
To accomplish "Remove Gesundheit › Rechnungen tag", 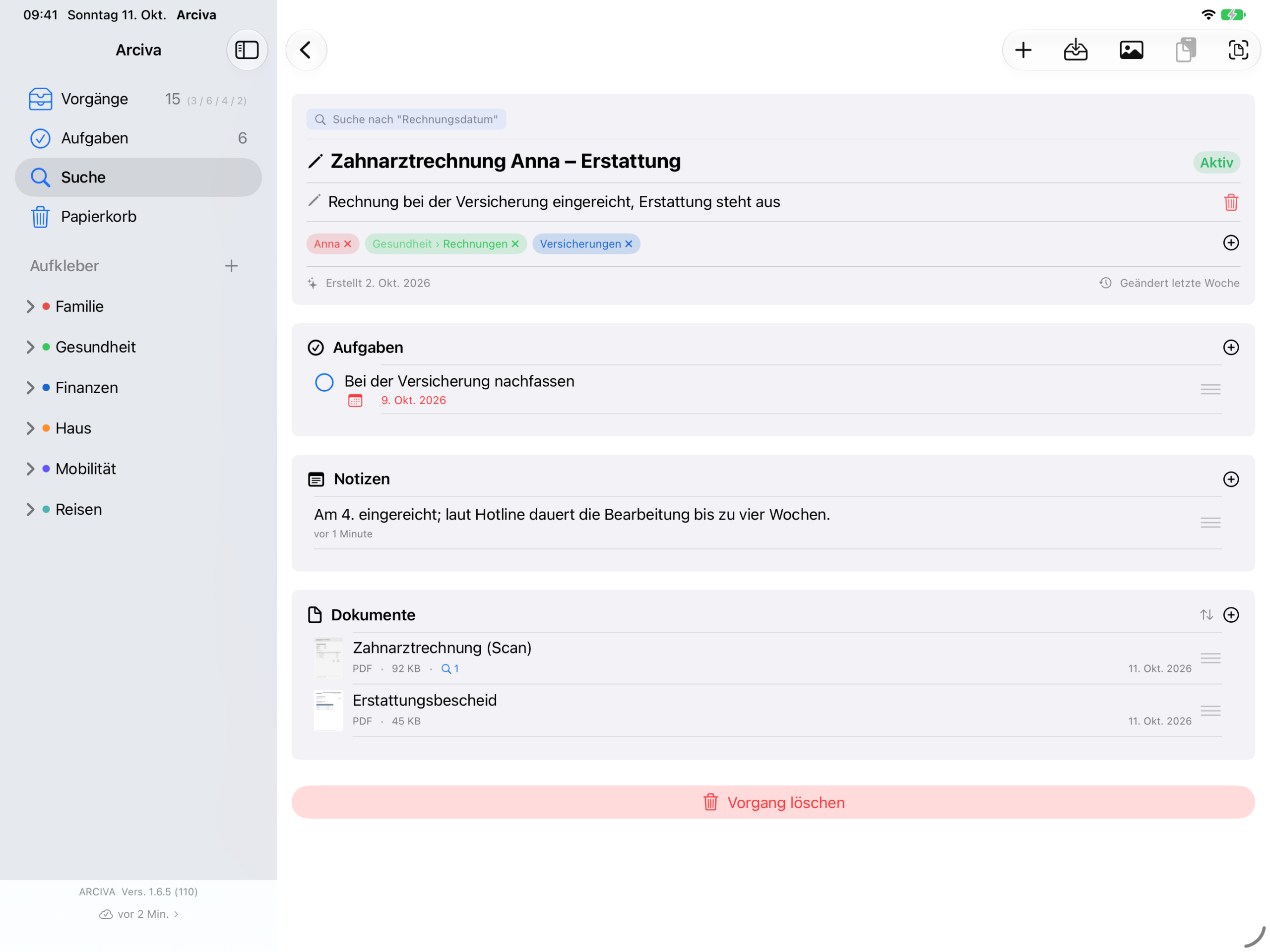I will click(515, 244).
